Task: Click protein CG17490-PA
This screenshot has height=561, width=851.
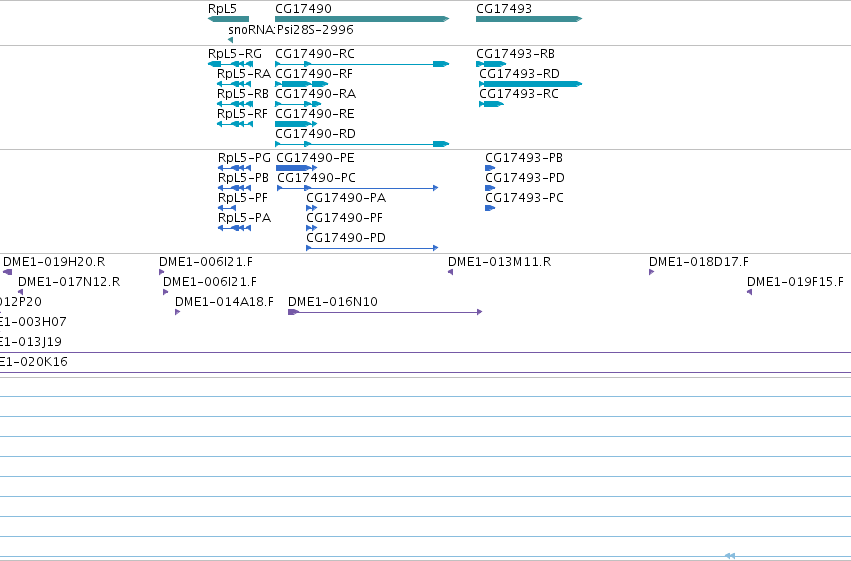Action: (346, 198)
